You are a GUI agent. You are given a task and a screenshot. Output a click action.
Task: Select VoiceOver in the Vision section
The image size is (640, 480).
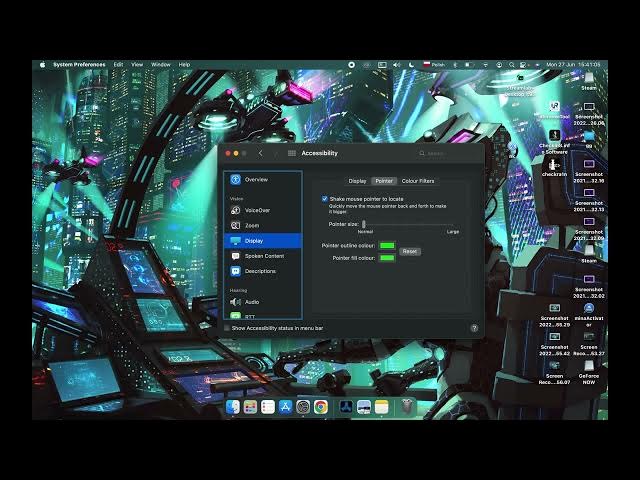[x=263, y=210]
